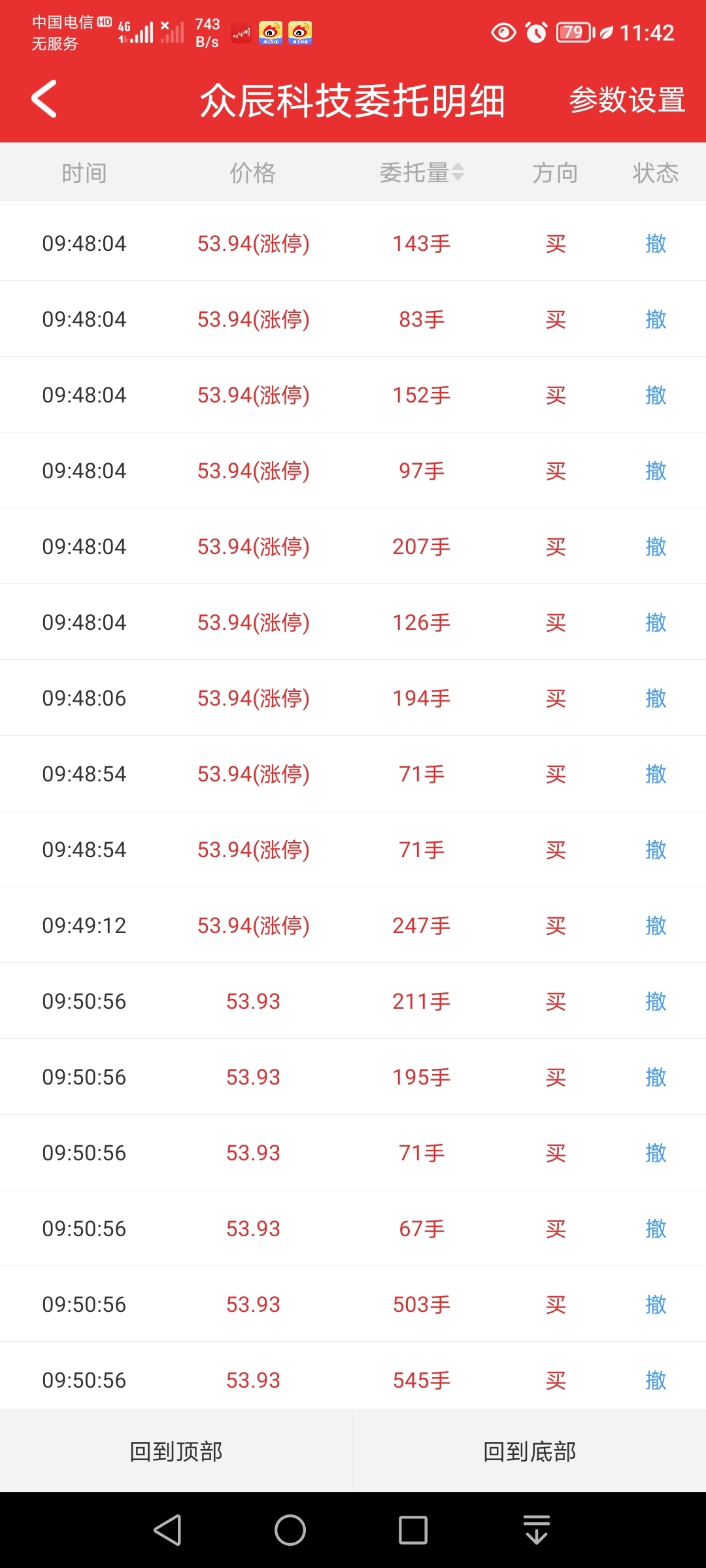Tap the 价格 column header
Screen dimensions: 706x1568
pyautogui.click(x=253, y=173)
